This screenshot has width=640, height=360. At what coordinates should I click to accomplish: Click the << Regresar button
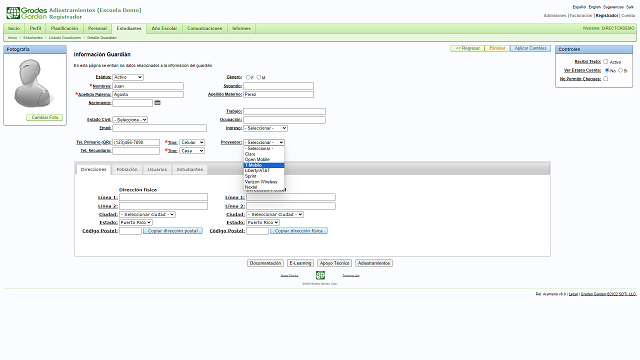click(x=467, y=49)
